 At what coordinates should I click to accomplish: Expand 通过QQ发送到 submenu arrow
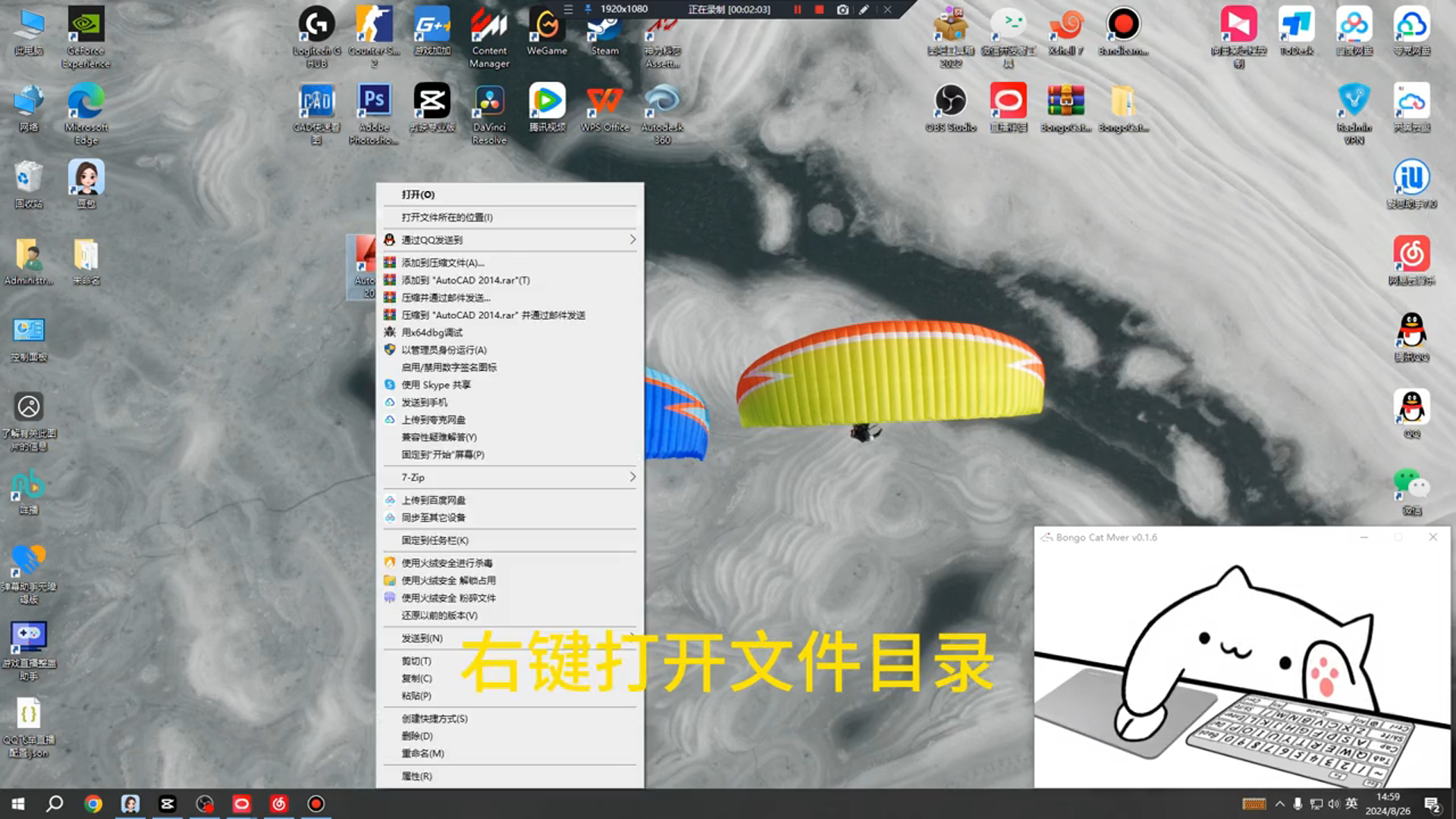coord(632,240)
